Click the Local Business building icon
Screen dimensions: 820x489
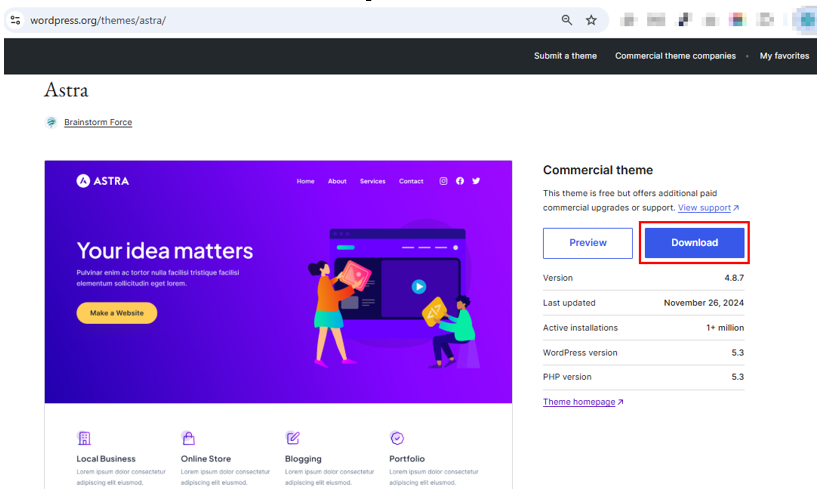click(84, 438)
